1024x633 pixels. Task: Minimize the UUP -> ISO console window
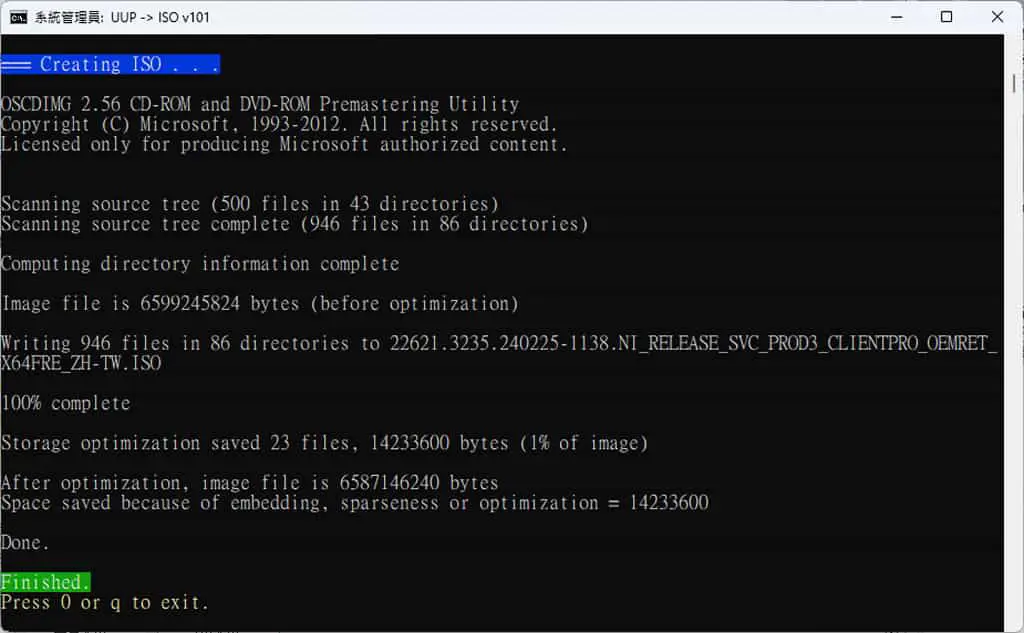coord(897,17)
